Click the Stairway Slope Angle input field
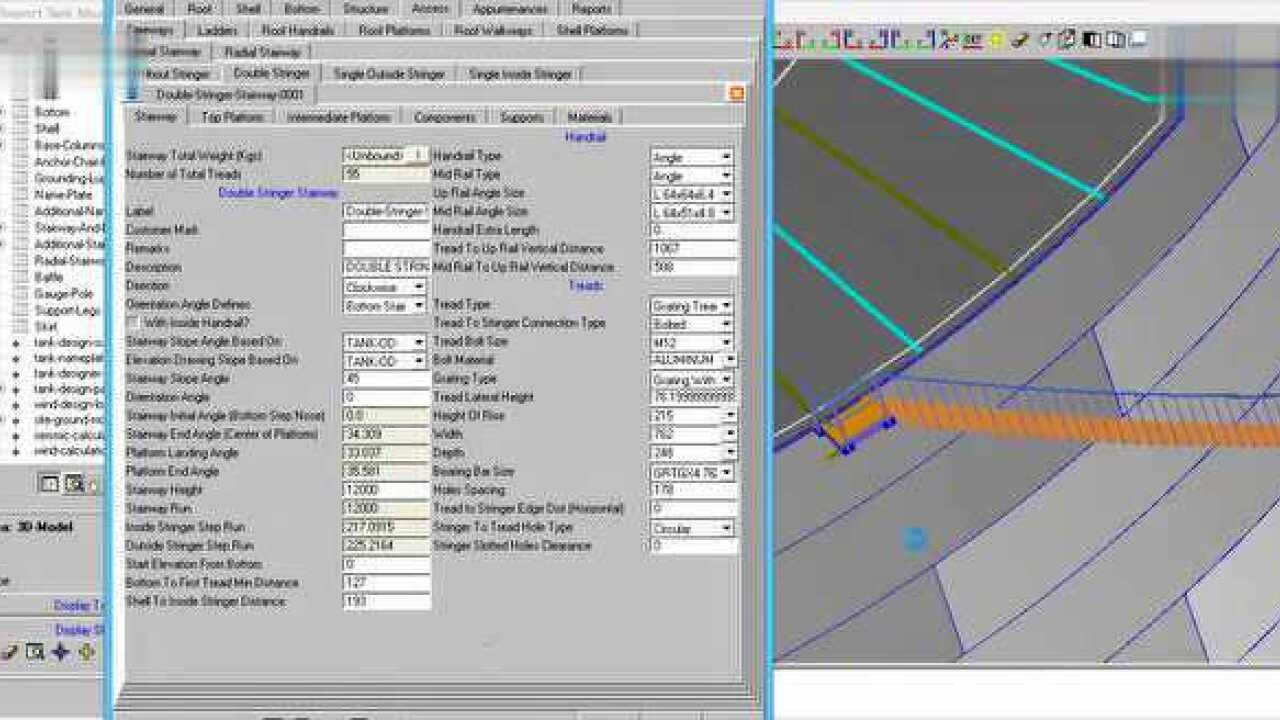This screenshot has width=1280, height=720. pos(385,379)
